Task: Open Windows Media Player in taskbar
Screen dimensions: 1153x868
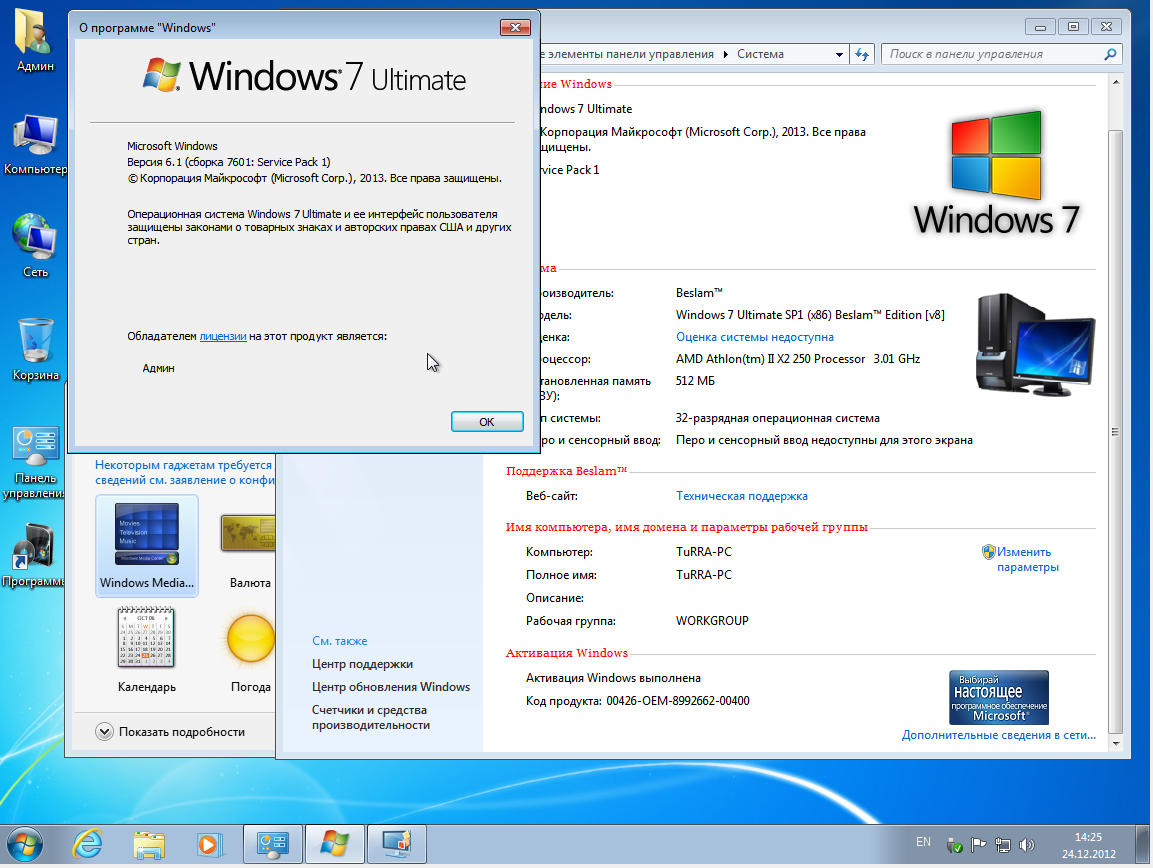Action: click(x=208, y=843)
